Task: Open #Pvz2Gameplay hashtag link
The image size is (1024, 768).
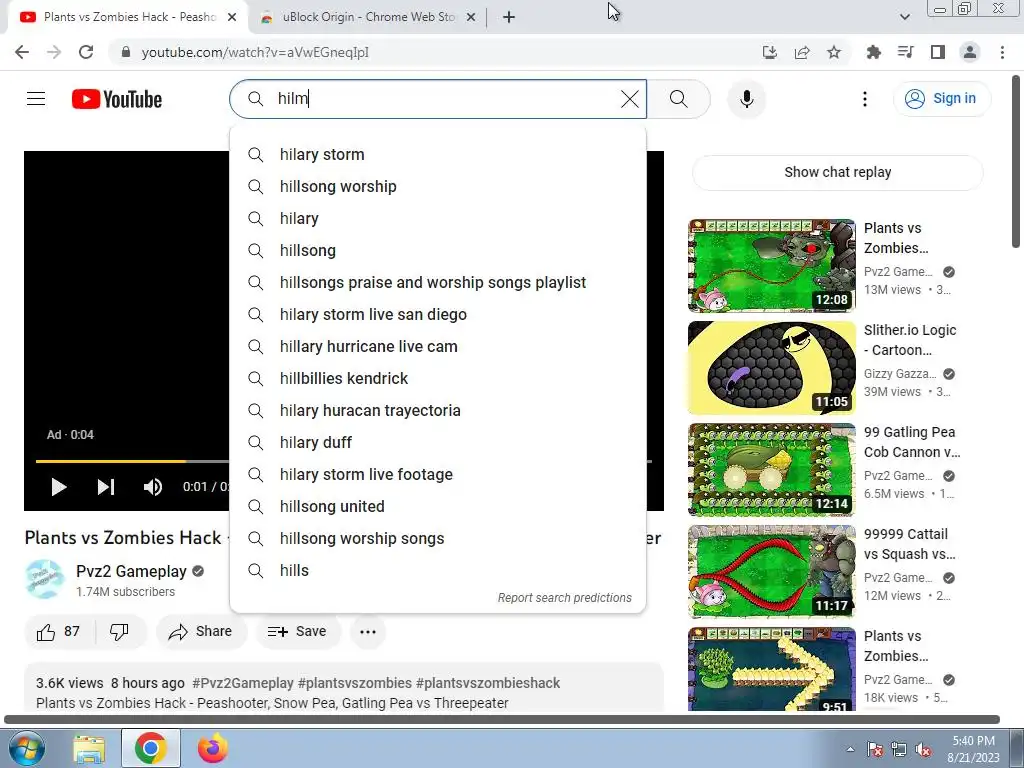Action: pos(243,683)
